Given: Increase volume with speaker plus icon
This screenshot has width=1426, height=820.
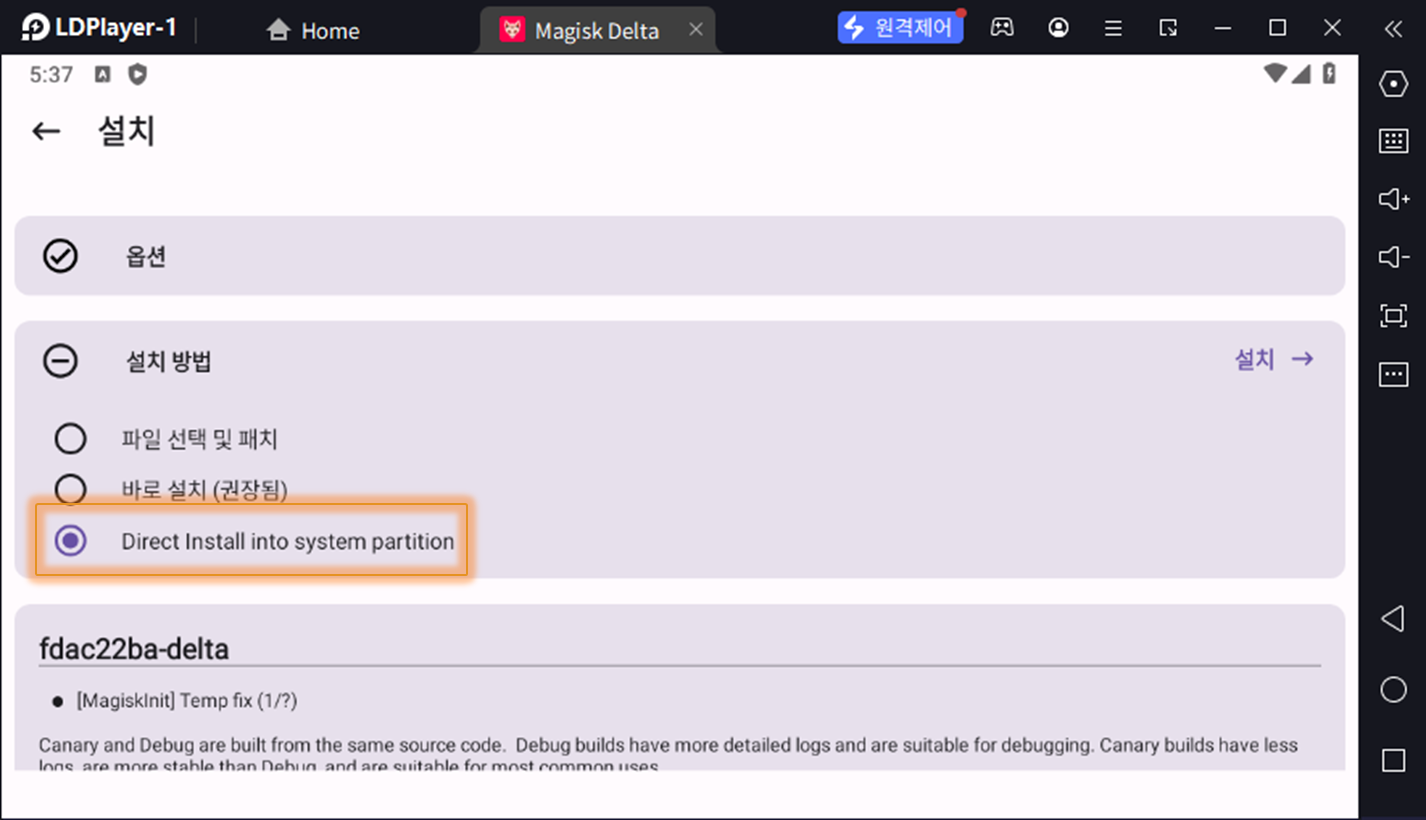Looking at the screenshot, I should (1393, 199).
